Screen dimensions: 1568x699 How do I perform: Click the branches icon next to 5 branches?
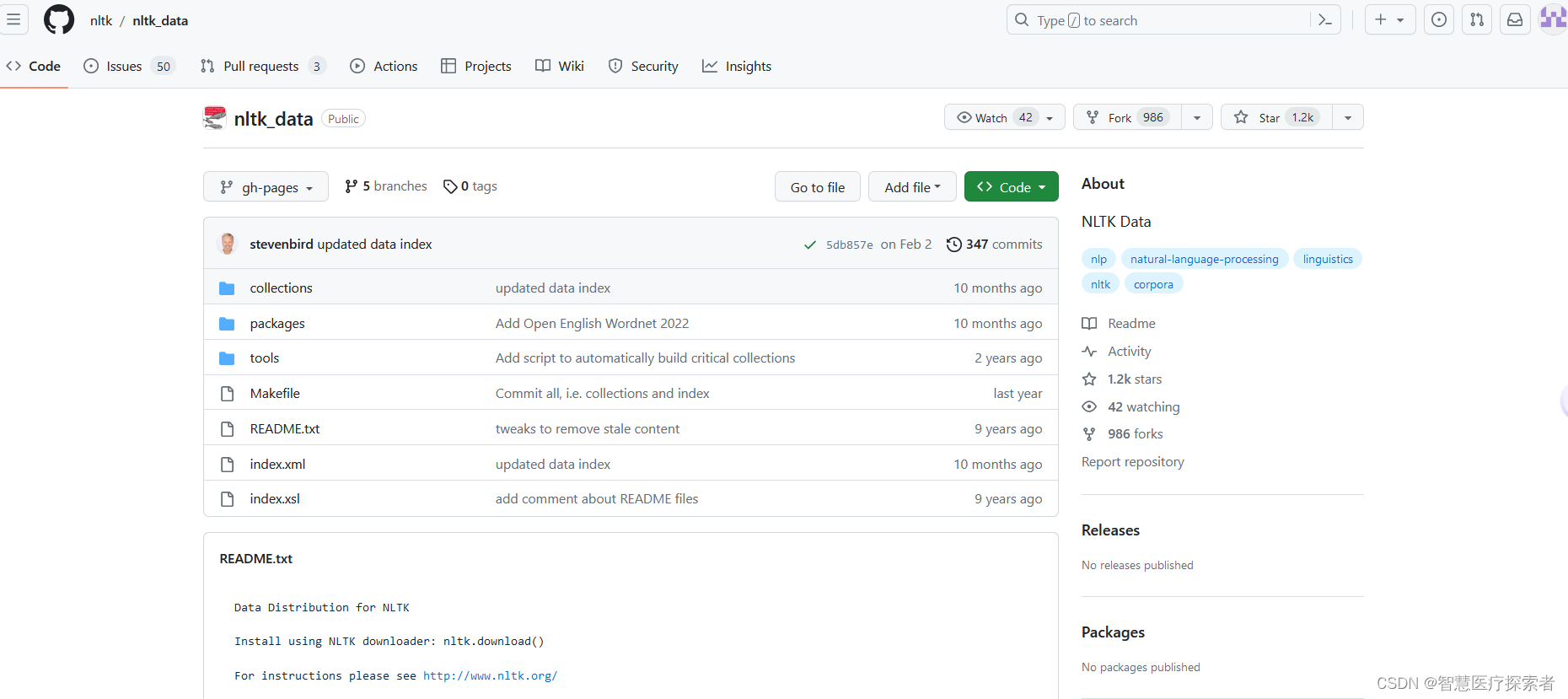[352, 186]
